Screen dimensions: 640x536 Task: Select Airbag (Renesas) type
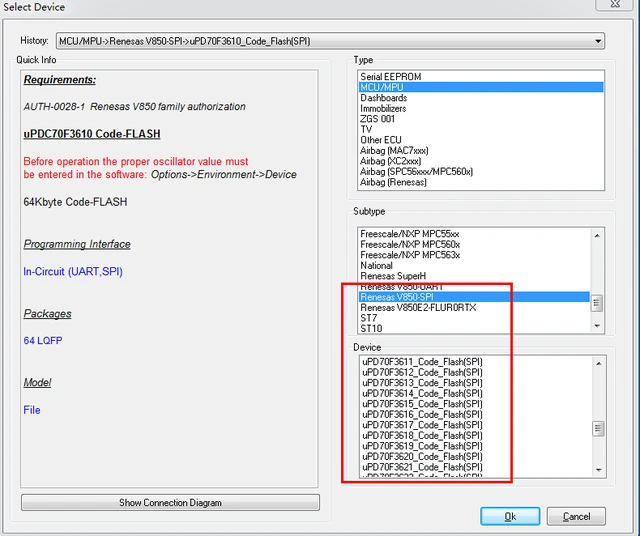click(x=480, y=182)
